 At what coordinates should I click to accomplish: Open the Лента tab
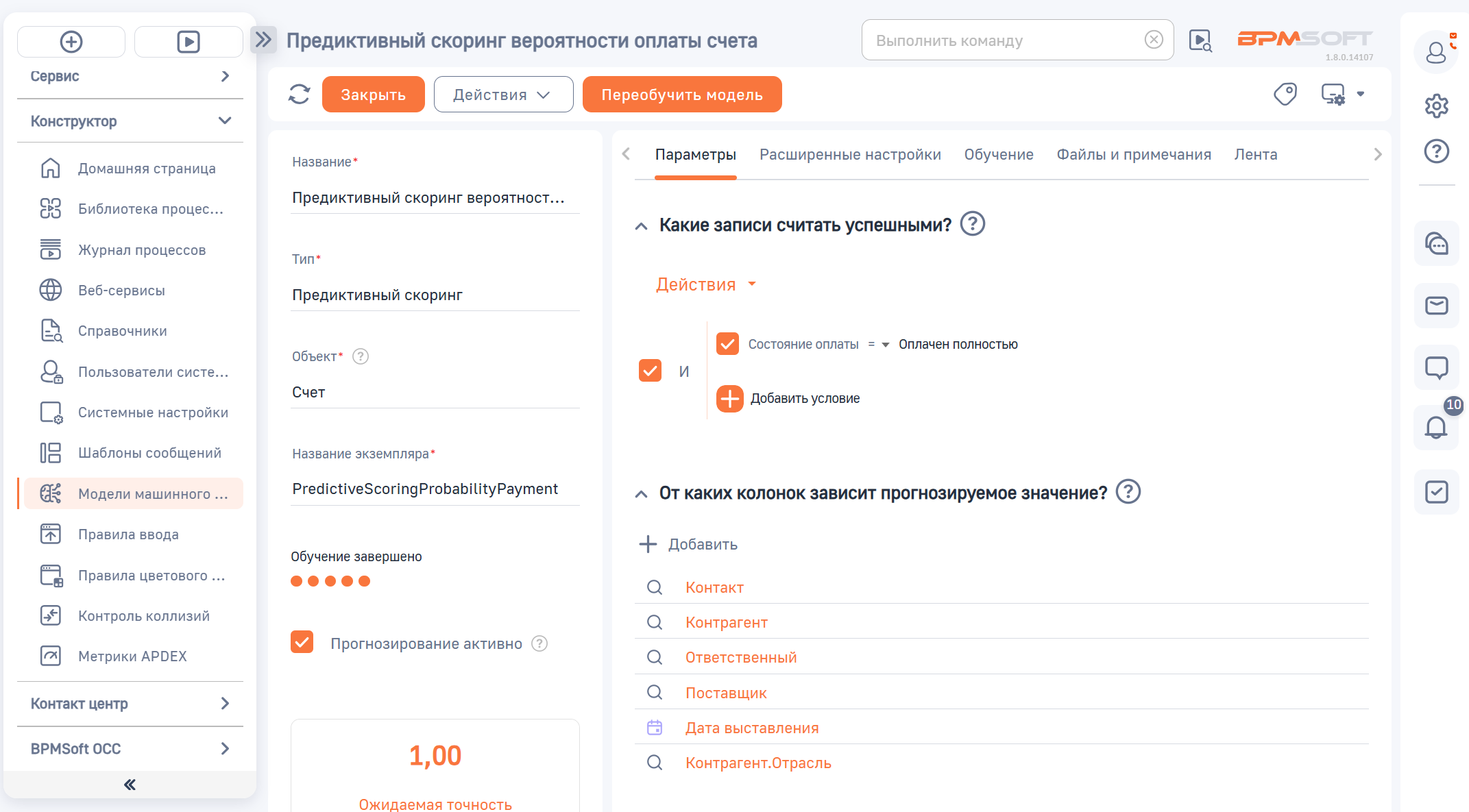(1256, 154)
